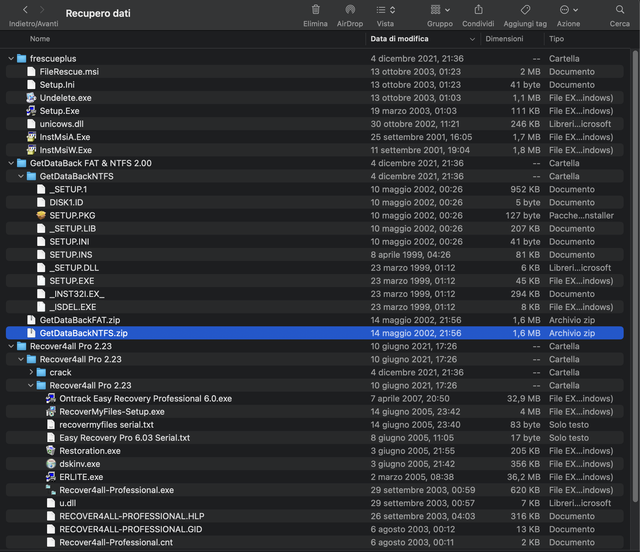Select the Undelete.exe icon

point(31,98)
